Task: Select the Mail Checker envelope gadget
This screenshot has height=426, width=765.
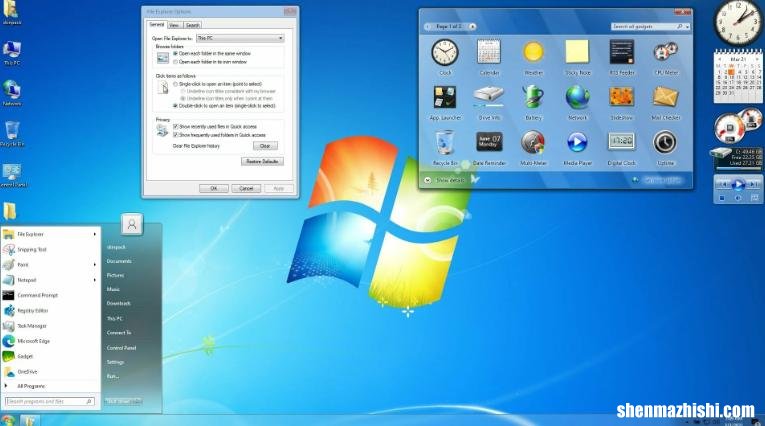Action: tap(666, 97)
